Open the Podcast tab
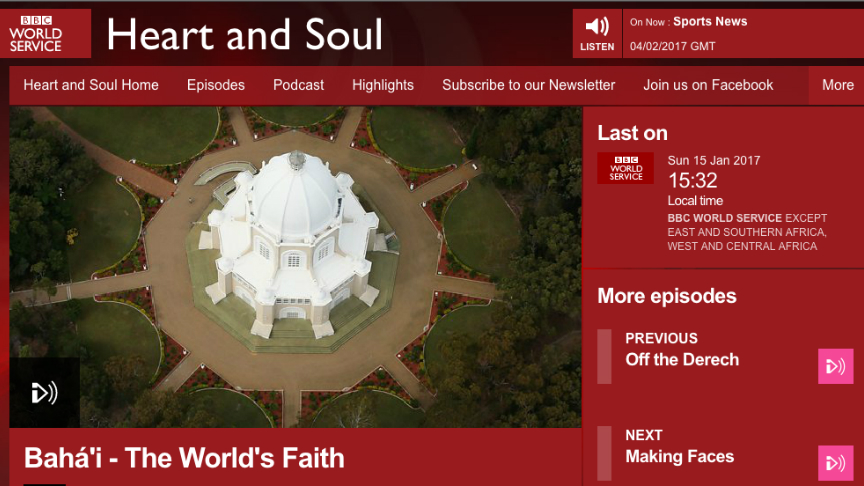864x486 pixels. (x=298, y=85)
